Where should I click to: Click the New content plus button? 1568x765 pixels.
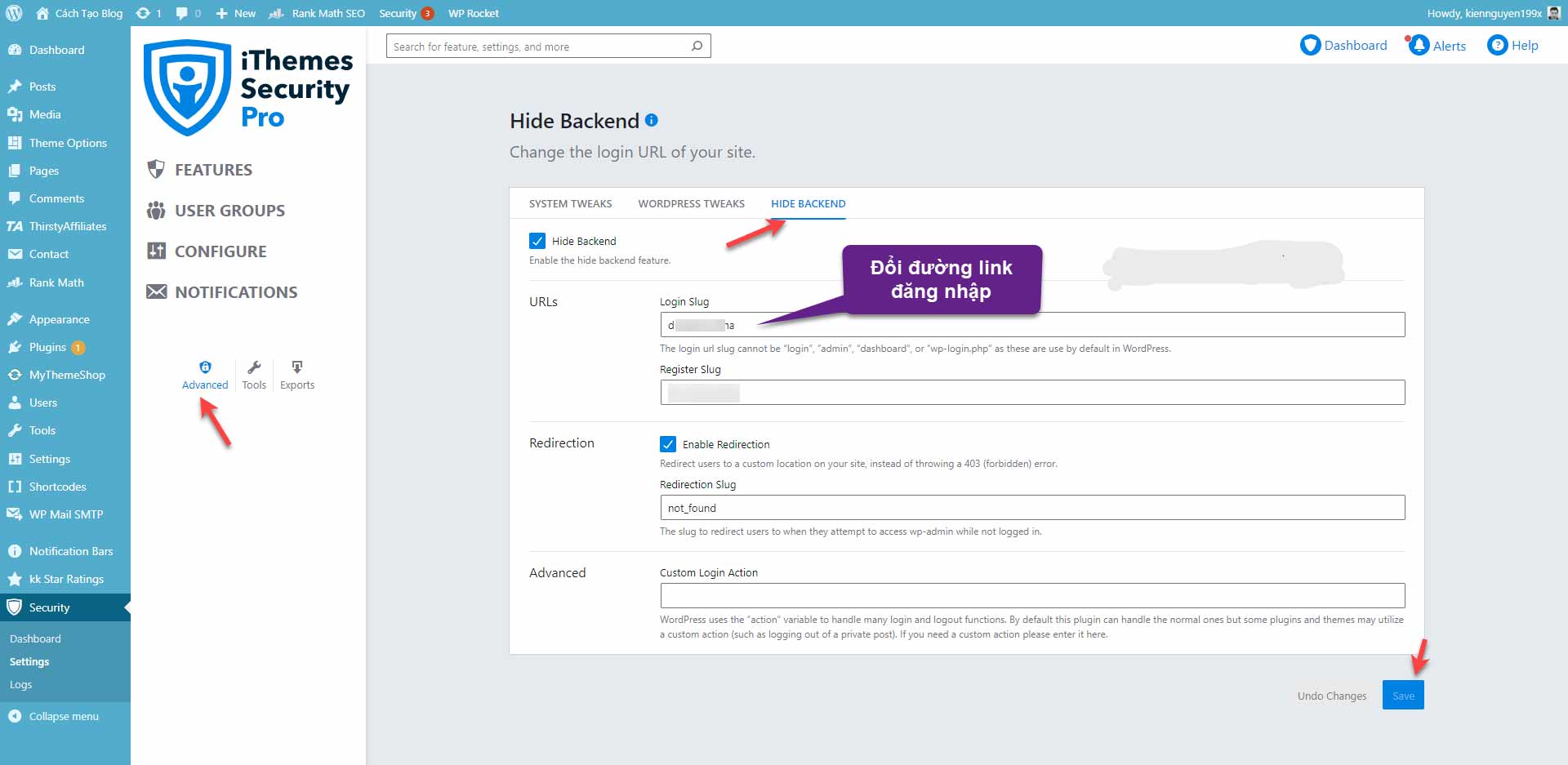[235, 13]
